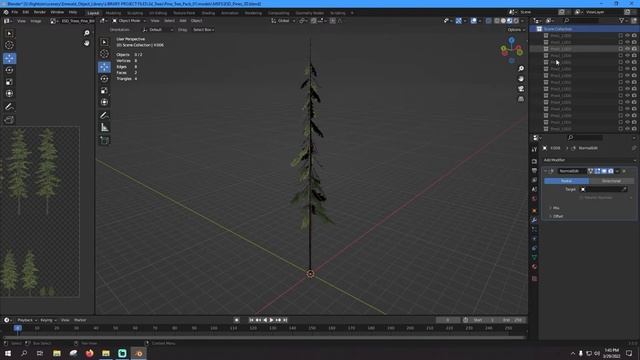Toggle proportional editing in viewport header
The image size is (640, 360).
(333, 21)
